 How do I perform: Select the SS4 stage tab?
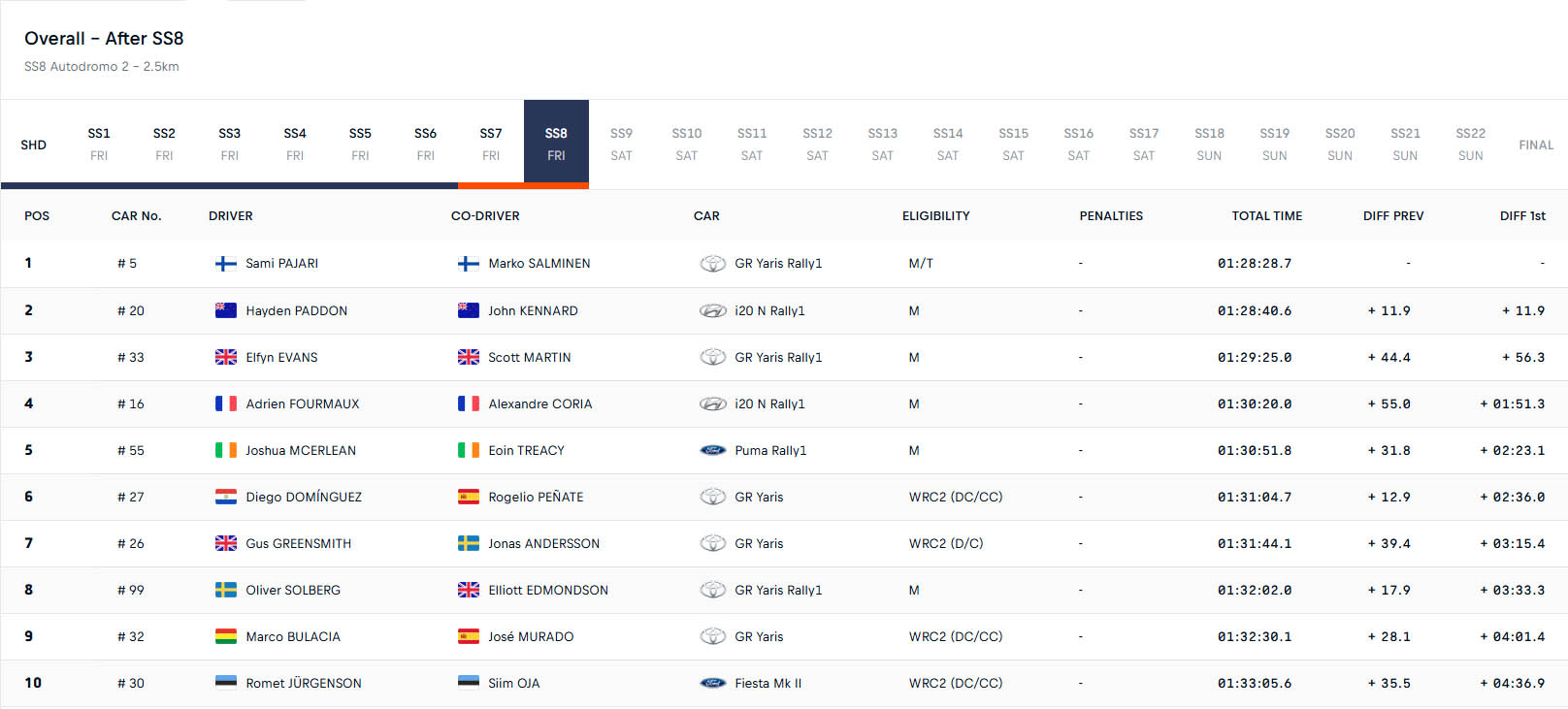(295, 145)
